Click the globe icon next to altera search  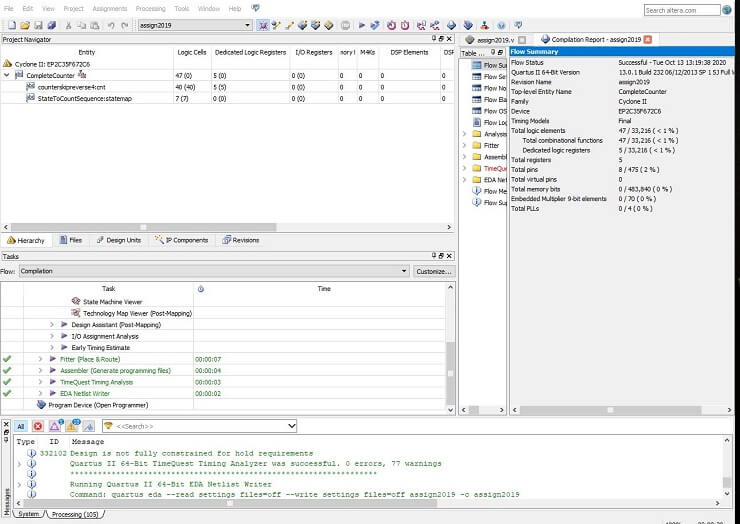(727, 9)
